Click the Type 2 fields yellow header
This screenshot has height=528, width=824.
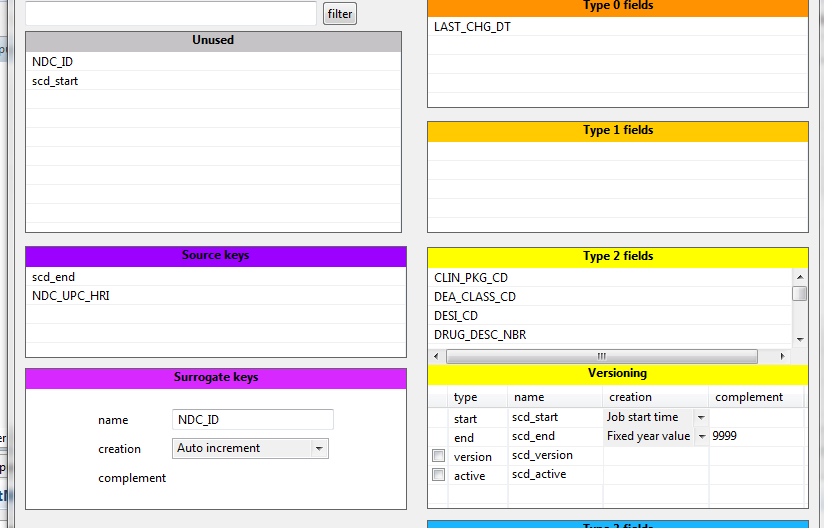click(x=617, y=257)
